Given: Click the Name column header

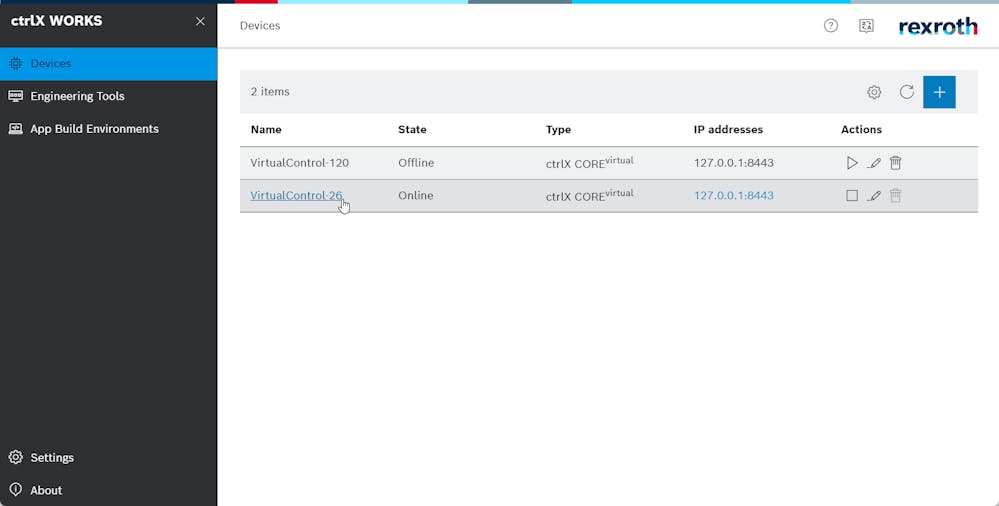Looking at the screenshot, I should click(x=266, y=129).
